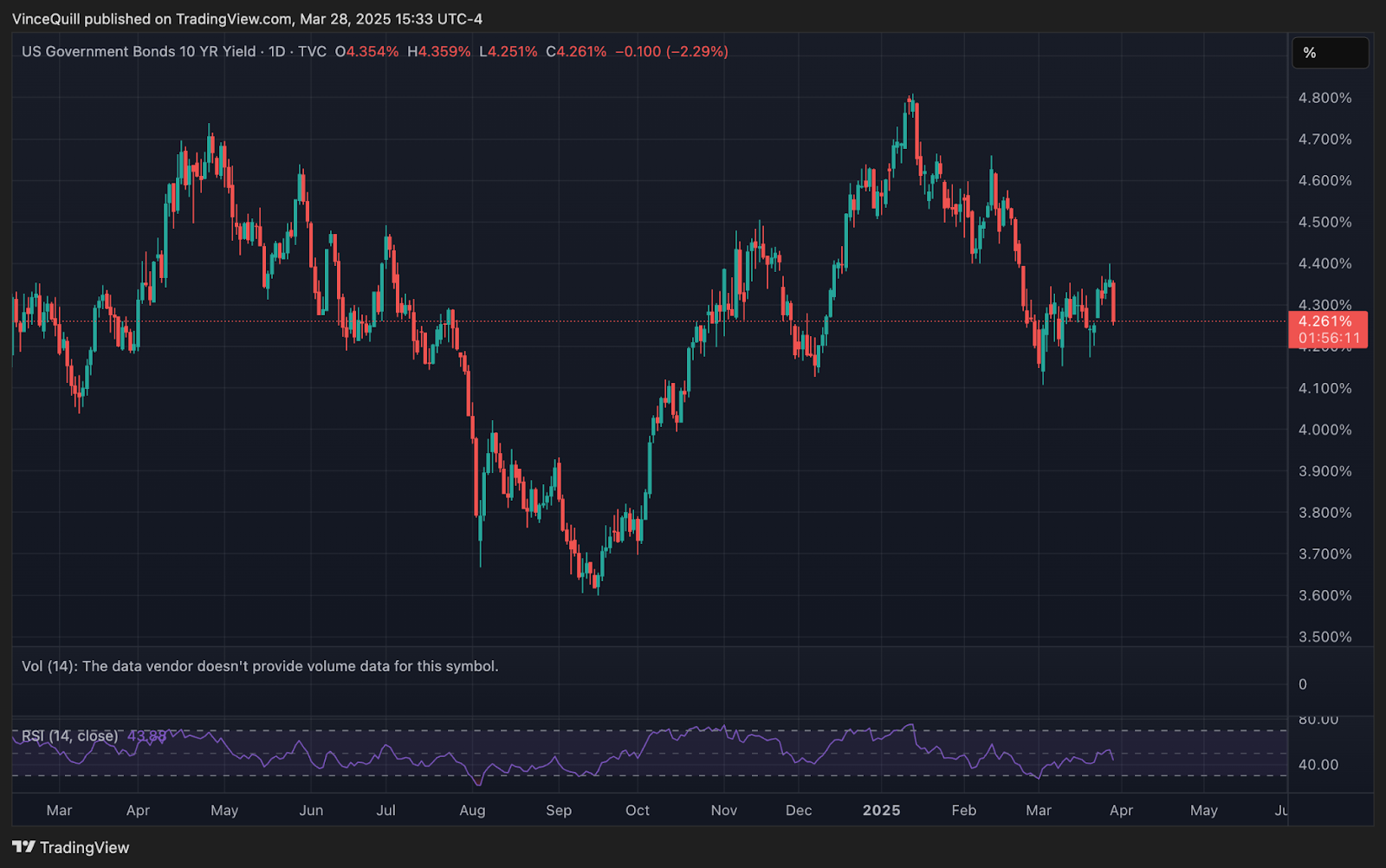Select the US Government Bonds 10 YR Yield title
Image resolution: width=1386 pixels, height=868 pixels.
(x=139, y=52)
